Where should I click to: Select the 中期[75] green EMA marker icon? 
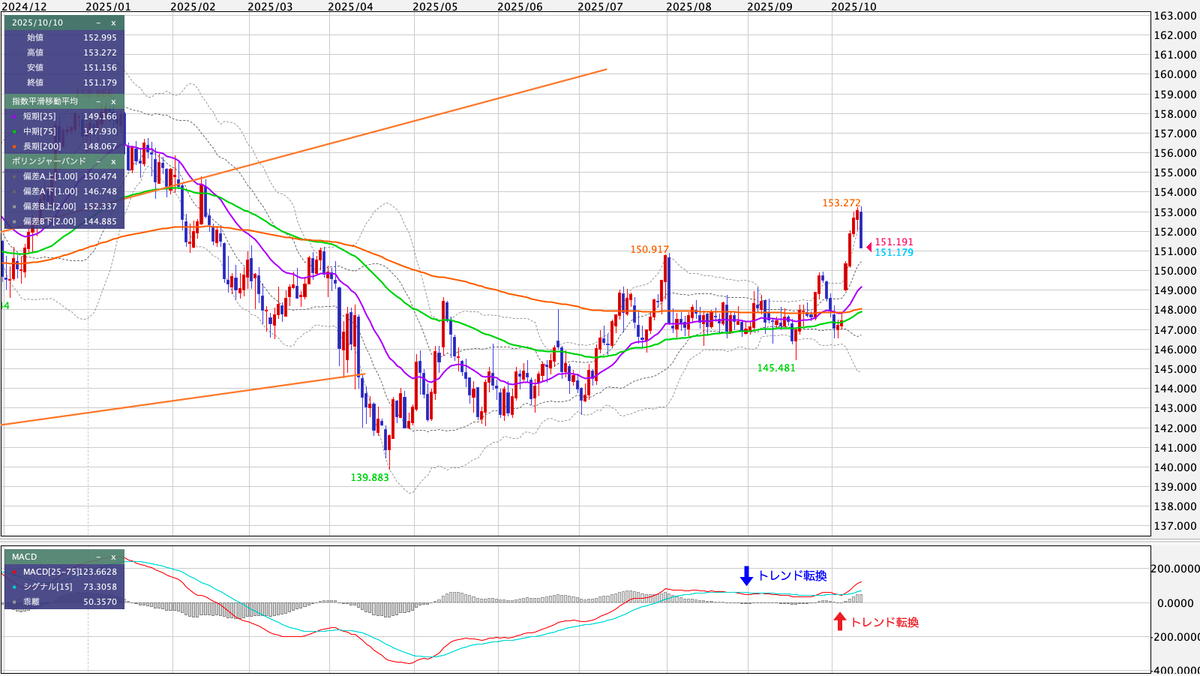pos(14,131)
